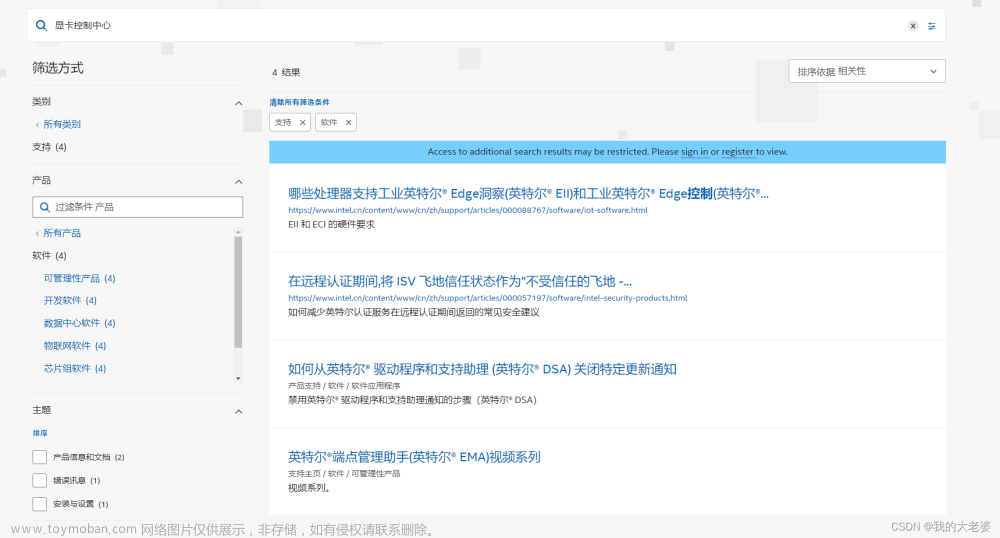Click the intel-security-products.html URL link
Image resolution: width=1000 pixels, height=538 pixels.
point(487,298)
